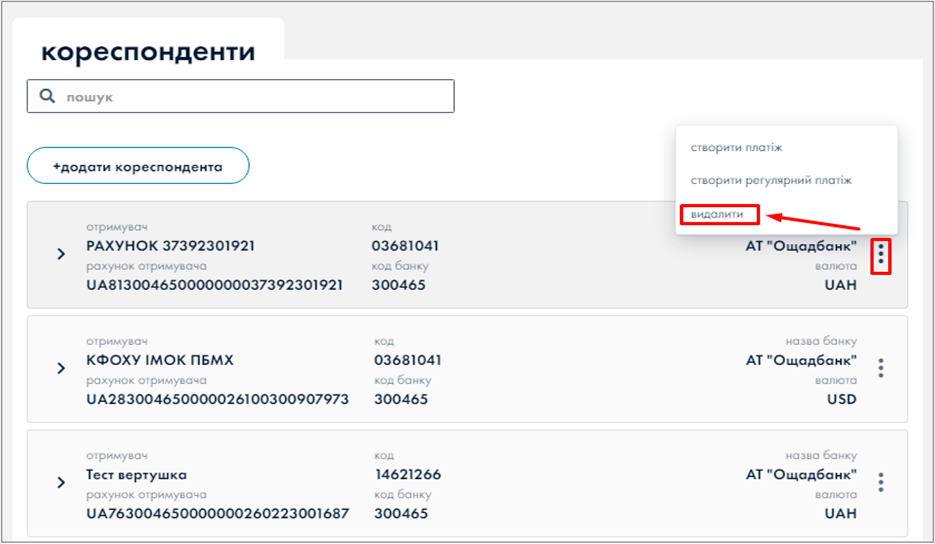Switch to the 'кореспонденти' tab
Viewport: 935px width, 544px height.
pos(148,52)
